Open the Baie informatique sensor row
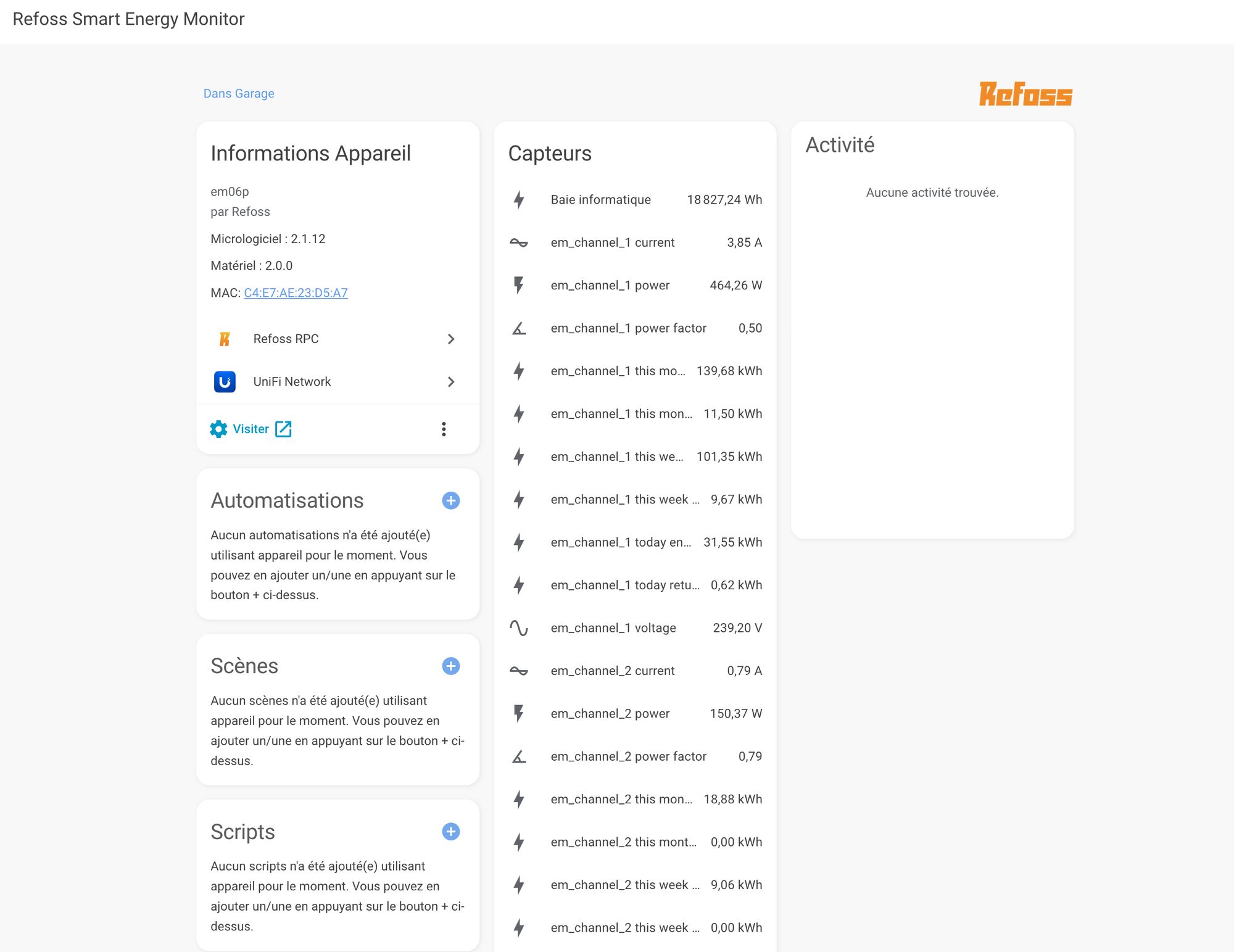Image resolution: width=1234 pixels, height=952 pixels. tap(636, 199)
